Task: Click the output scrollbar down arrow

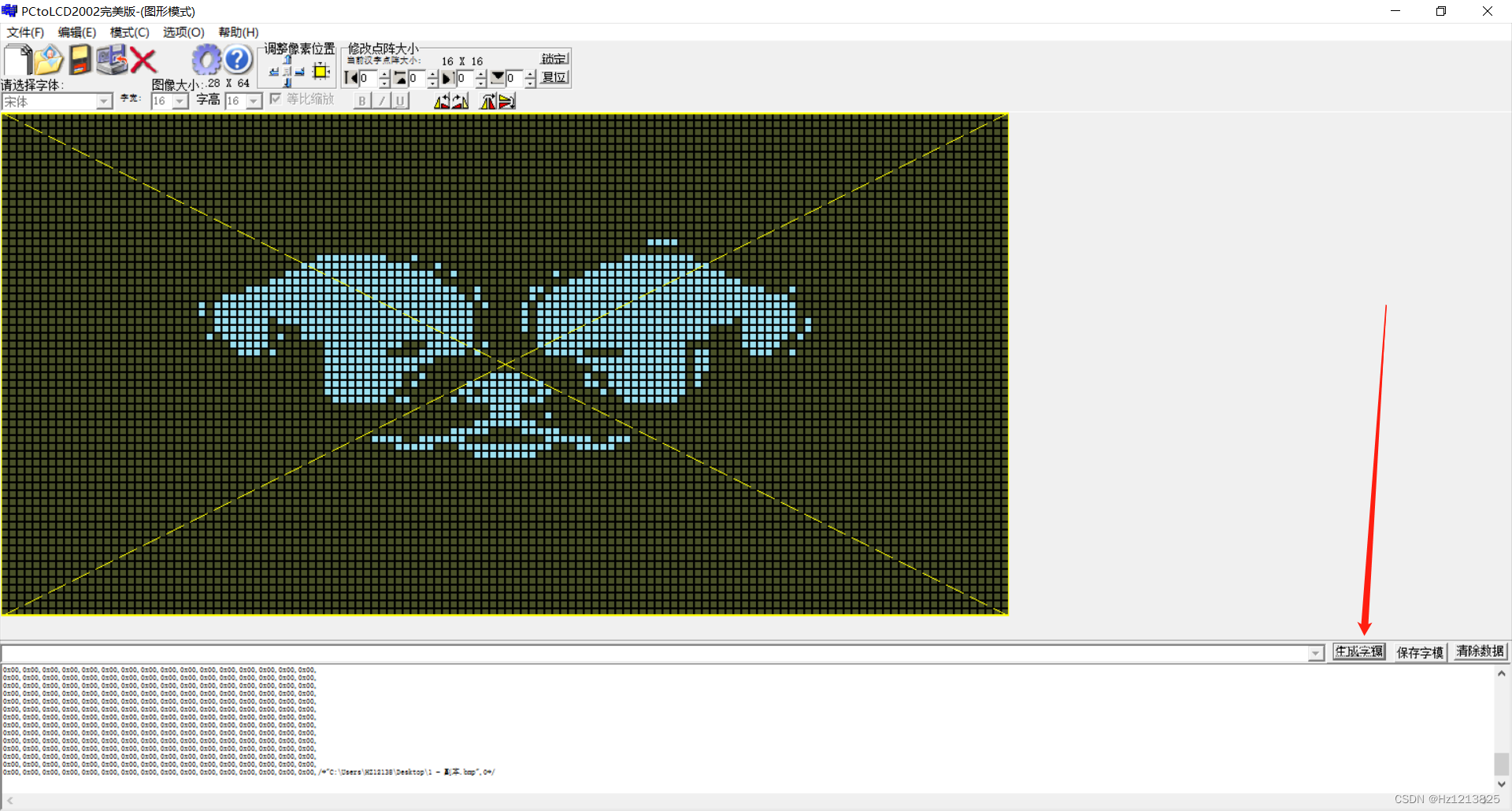Action: tap(1502, 784)
